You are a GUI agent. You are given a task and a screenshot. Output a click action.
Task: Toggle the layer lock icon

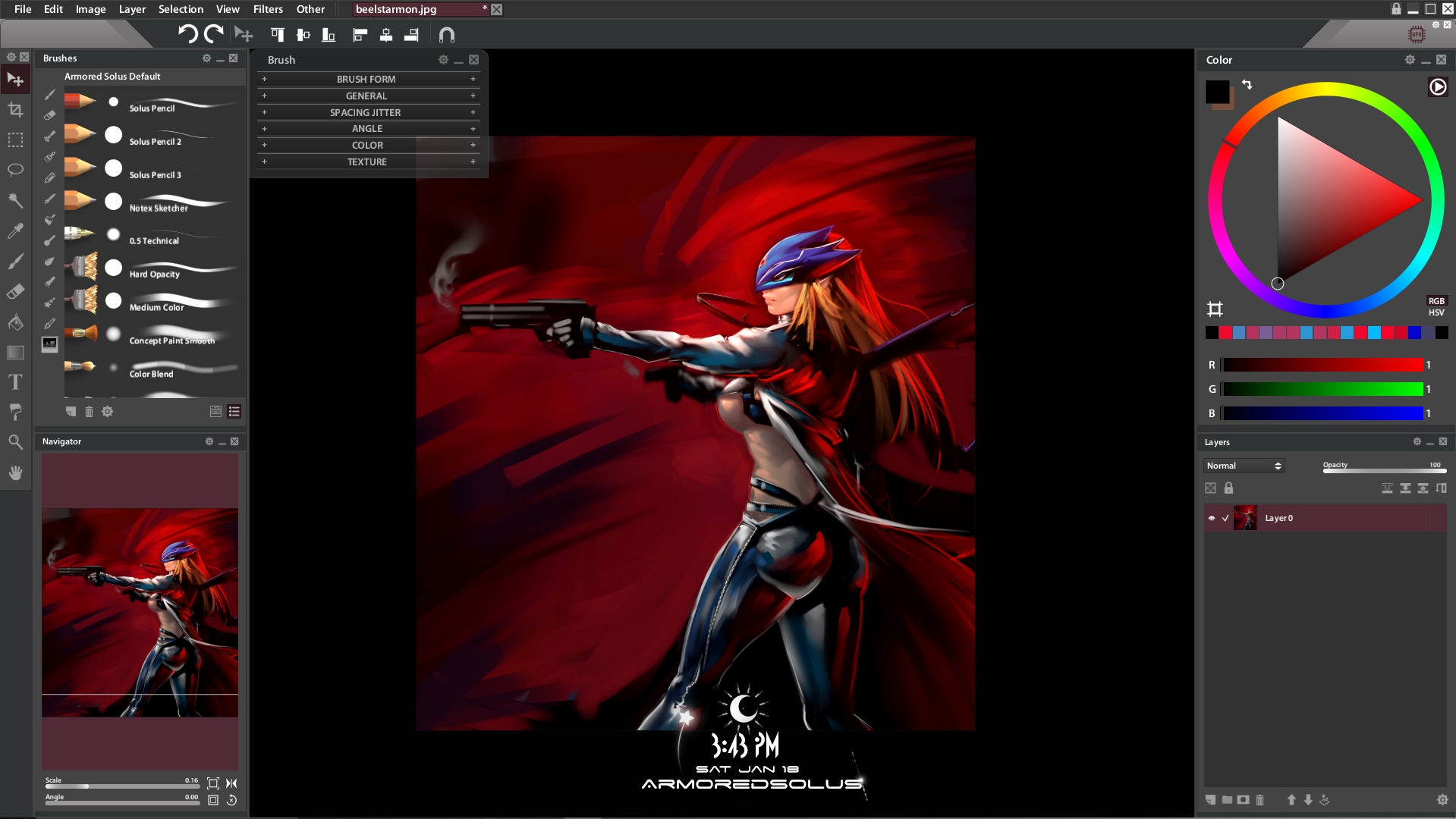point(1228,488)
